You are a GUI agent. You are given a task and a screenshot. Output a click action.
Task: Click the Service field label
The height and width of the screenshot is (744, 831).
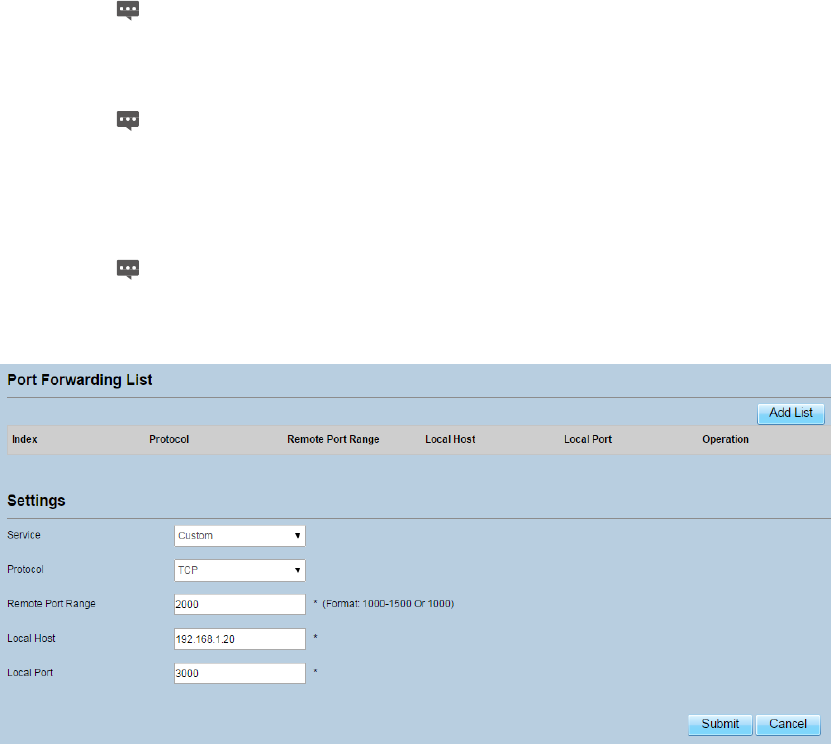click(24, 535)
